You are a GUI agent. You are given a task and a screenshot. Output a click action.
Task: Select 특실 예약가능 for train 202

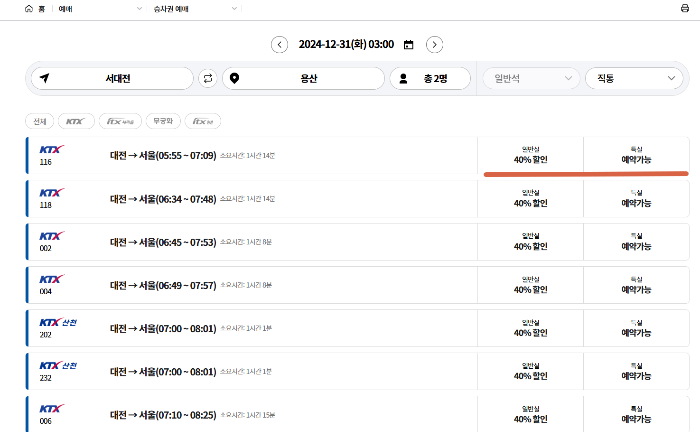point(636,328)
